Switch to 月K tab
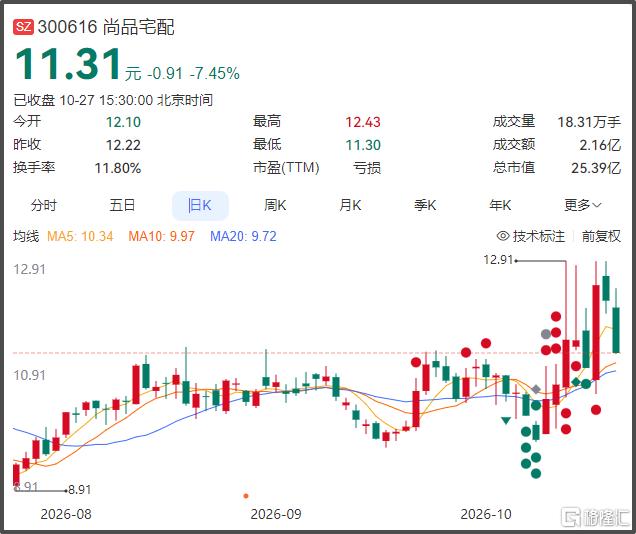636x534 pixels. click(350, 205)
